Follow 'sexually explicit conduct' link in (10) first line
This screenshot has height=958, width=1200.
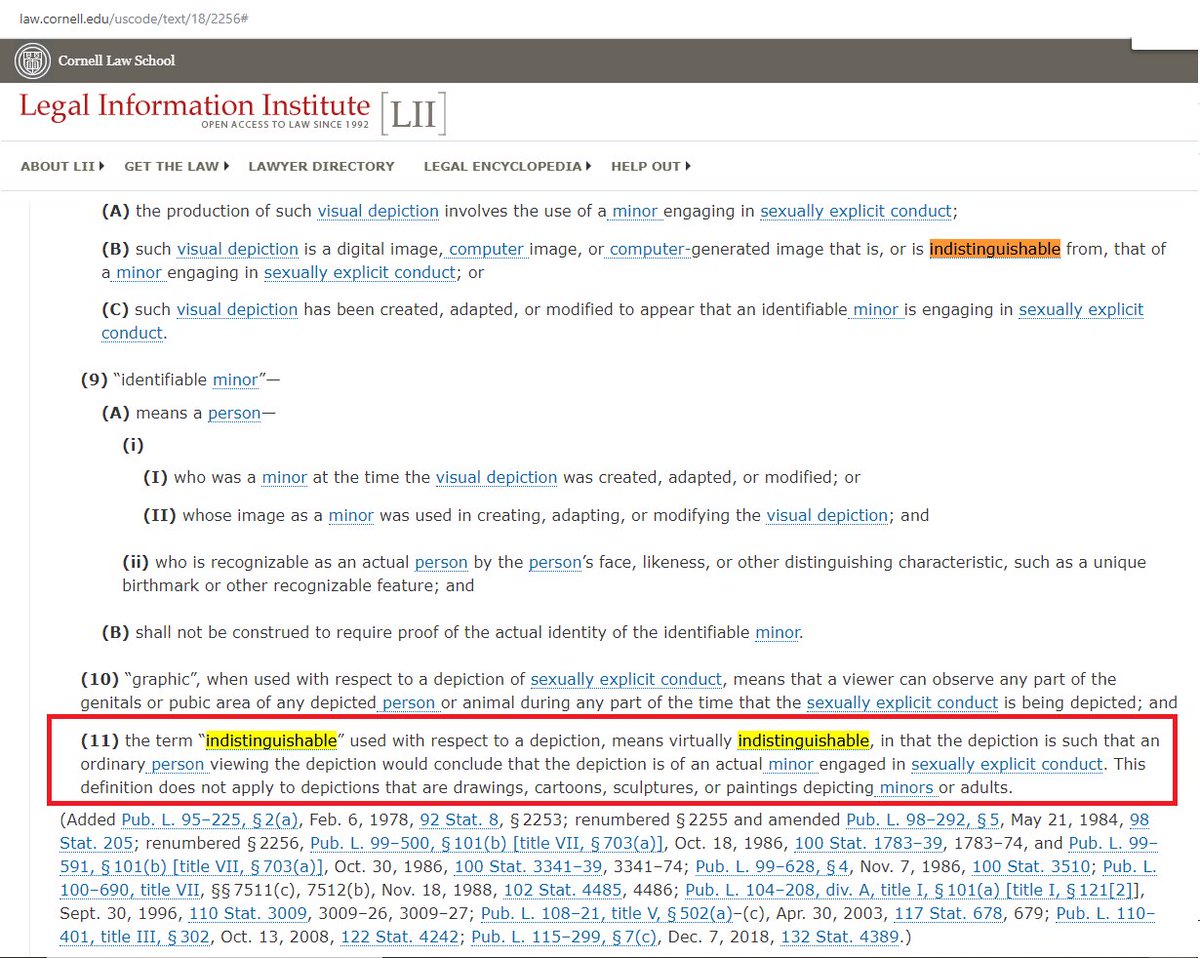[x=626, y=680]
